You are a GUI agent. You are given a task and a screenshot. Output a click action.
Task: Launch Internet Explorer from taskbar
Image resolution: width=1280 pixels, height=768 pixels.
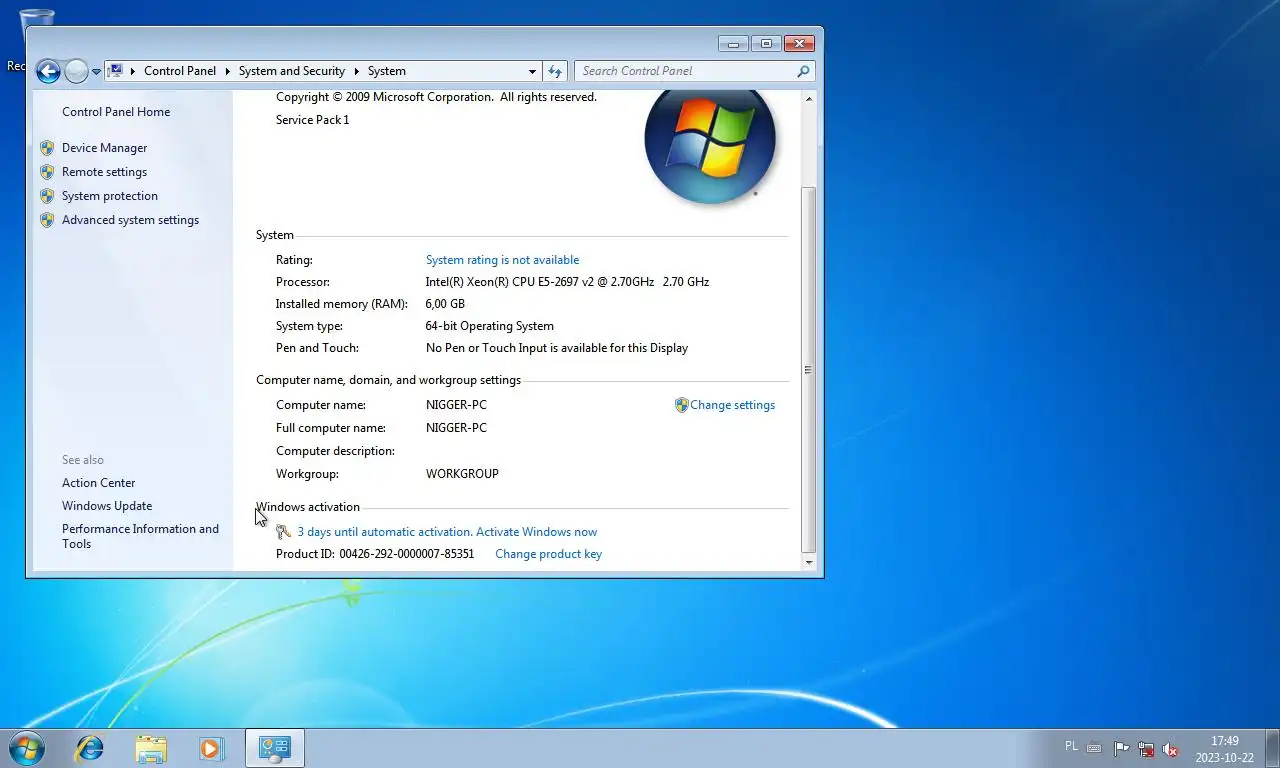90,748
